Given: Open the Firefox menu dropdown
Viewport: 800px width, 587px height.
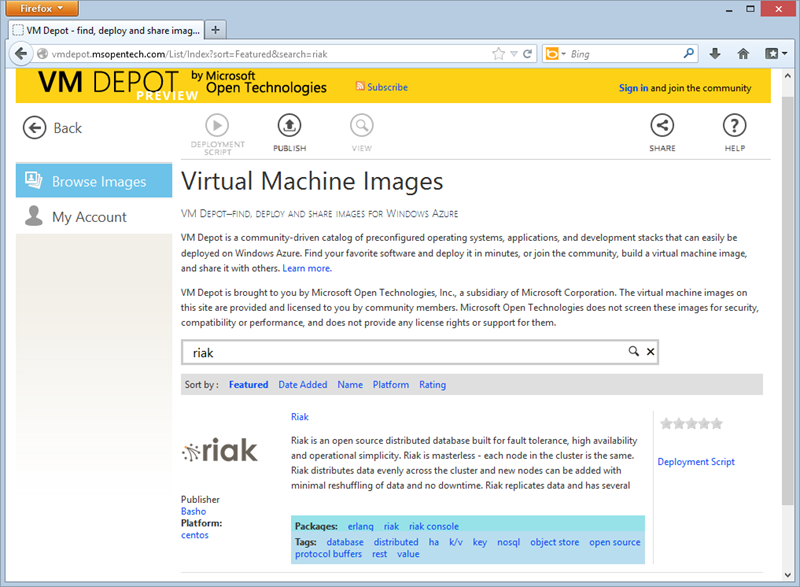Looking at the screenshot, I should (42, 8).
